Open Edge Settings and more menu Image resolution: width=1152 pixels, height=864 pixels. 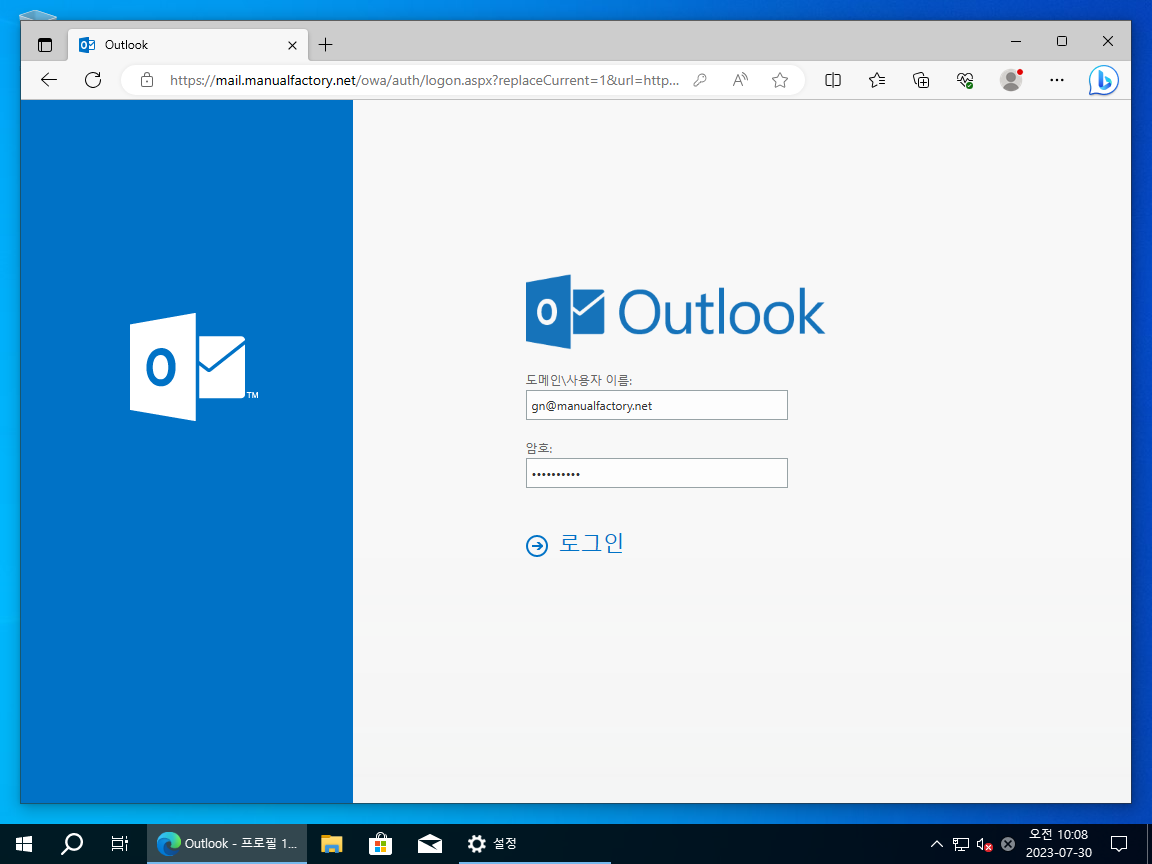coord(1056,80)
